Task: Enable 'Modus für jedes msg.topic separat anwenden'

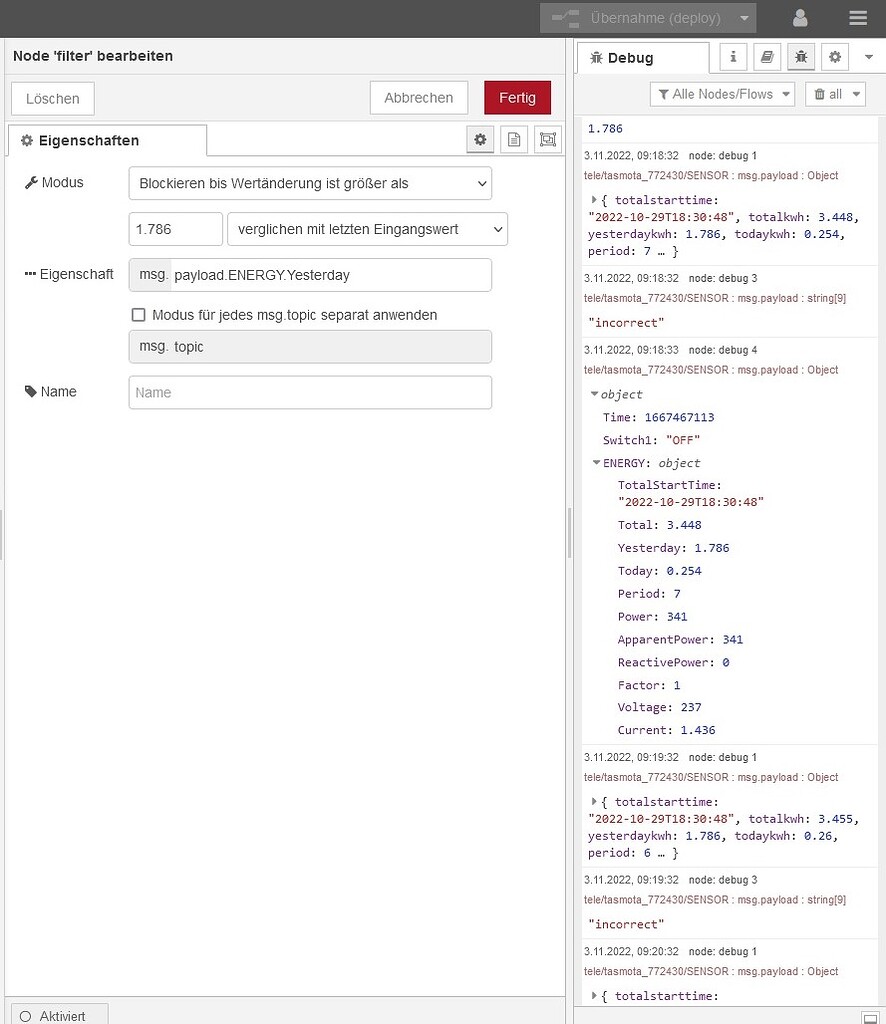Action: [138, 314]
